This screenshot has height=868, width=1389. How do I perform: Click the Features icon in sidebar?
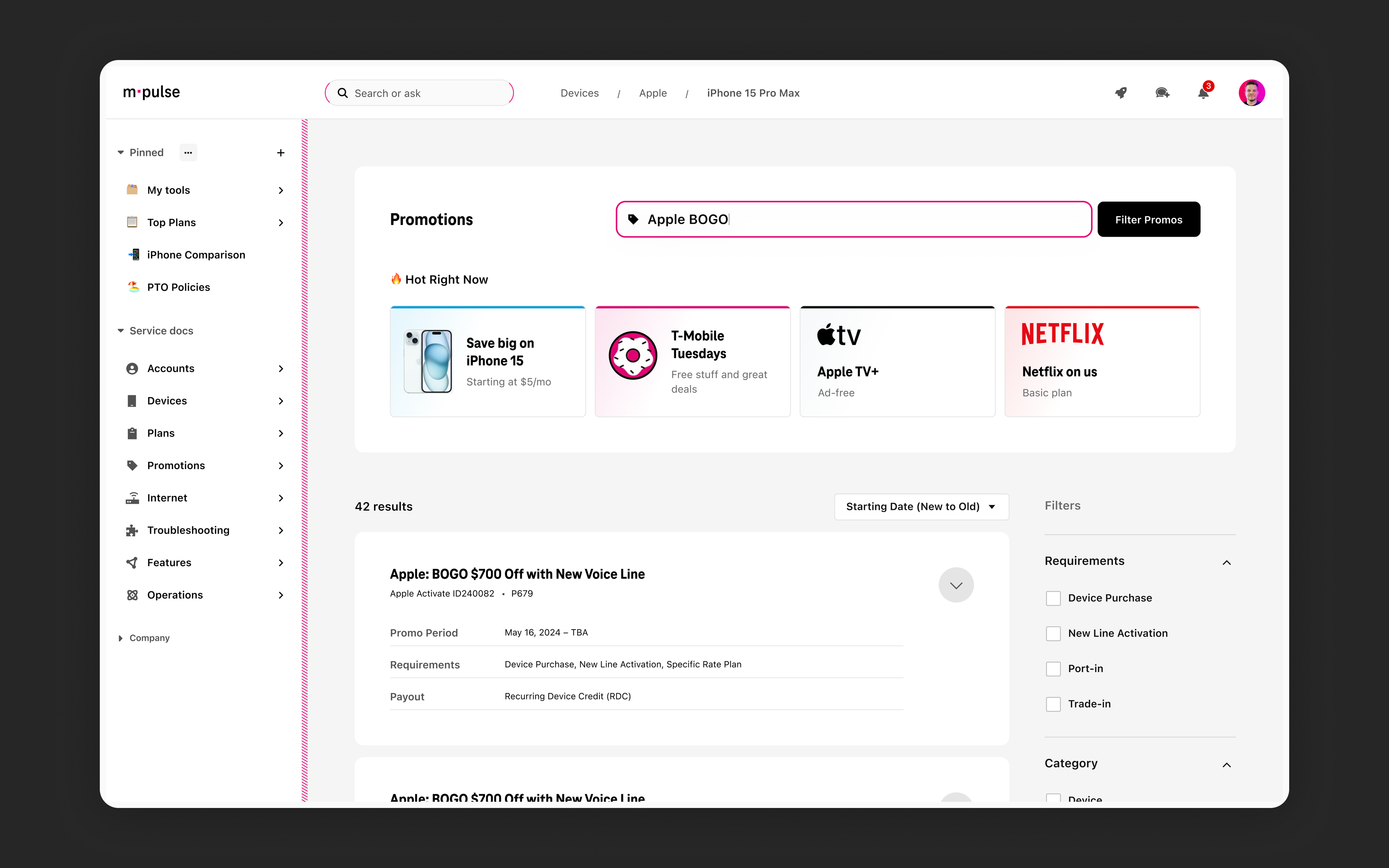coord(132,563)
